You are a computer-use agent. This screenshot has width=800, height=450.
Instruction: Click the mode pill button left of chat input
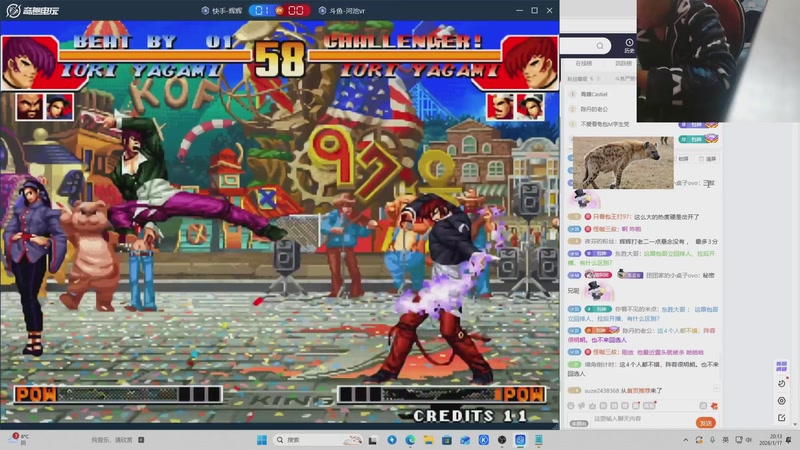(579, 423)
